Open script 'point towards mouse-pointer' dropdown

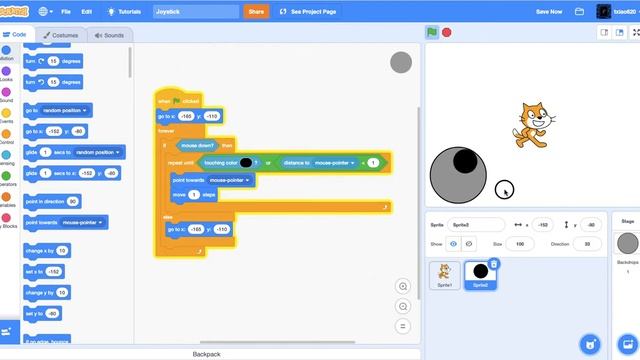pyautogui.click(x=229, y=180)
